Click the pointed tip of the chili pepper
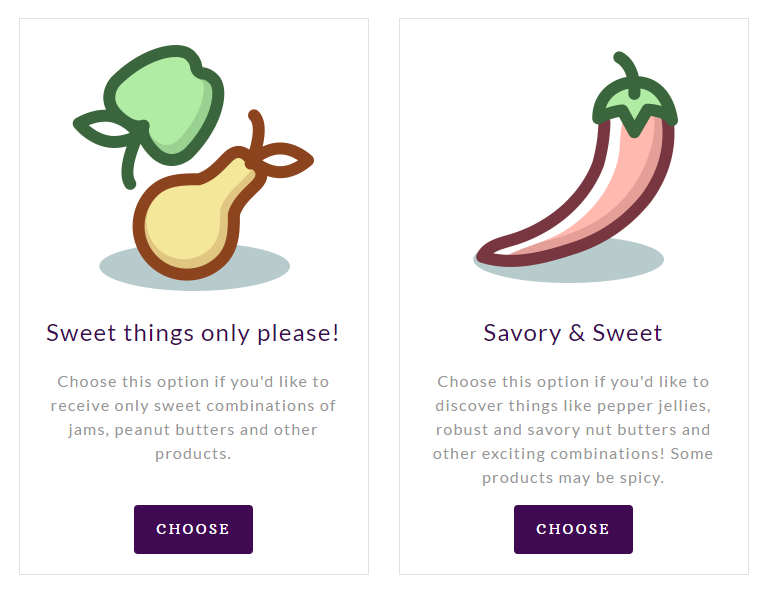 [486, 254]
